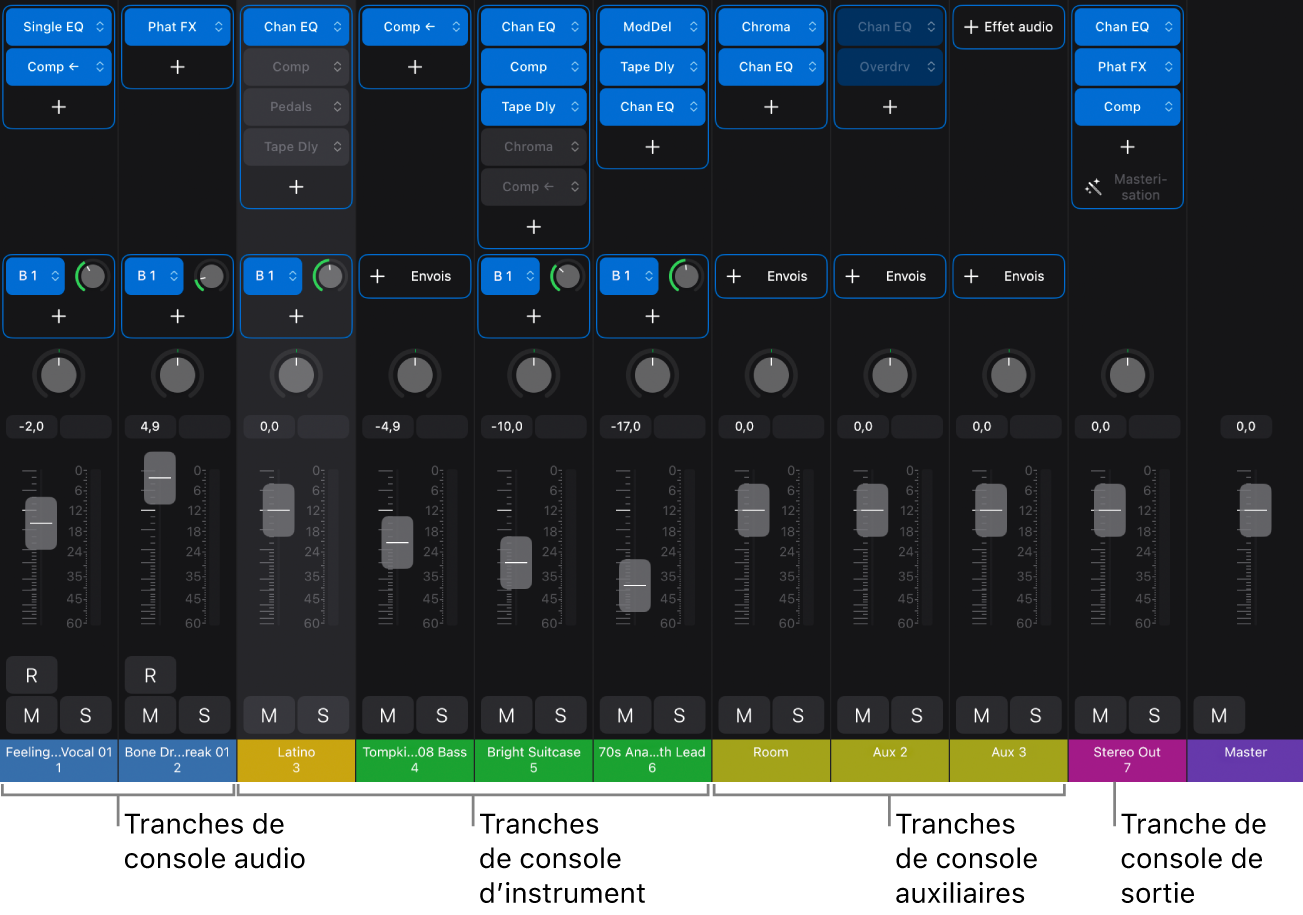
Task: Click the volume value field showing -17,0
Action: (x=624, y=426)
